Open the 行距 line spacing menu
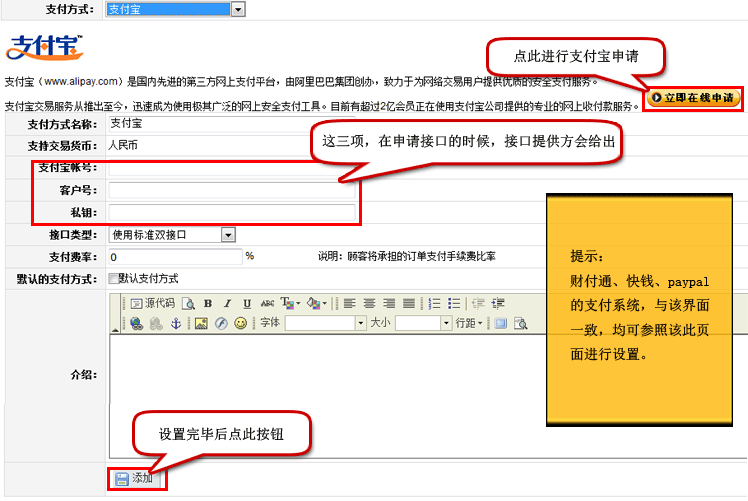 click(469, 324)
